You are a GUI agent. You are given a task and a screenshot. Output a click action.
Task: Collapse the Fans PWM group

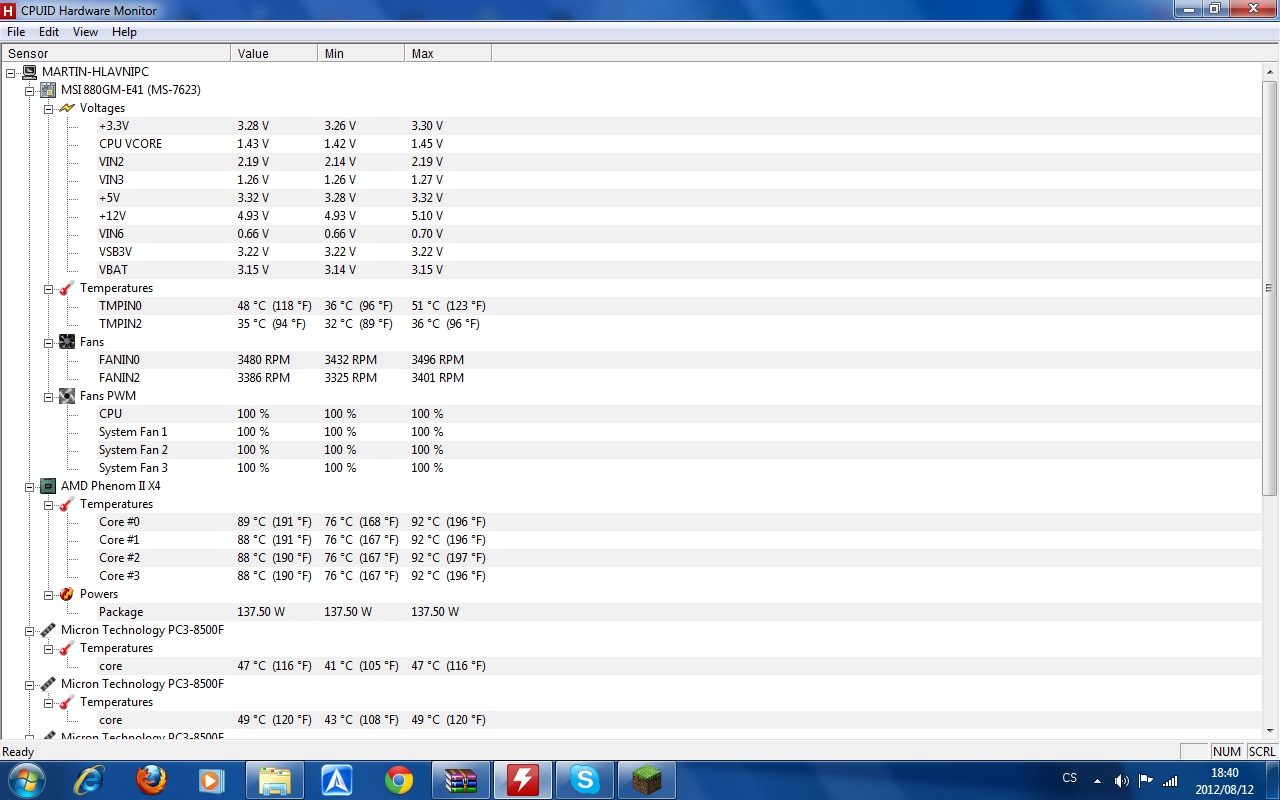(x=48, y=396)
